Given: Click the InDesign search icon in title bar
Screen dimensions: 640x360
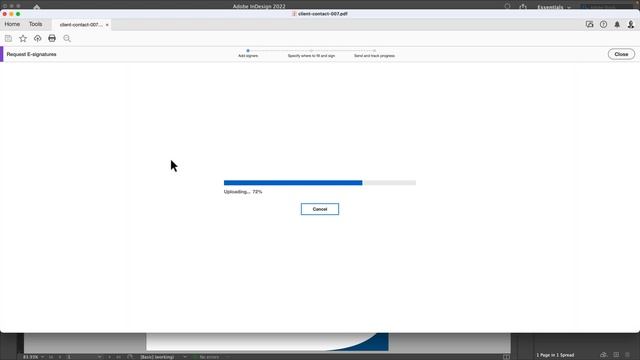Looking at the screenshot, I should [x=507, y=7].
